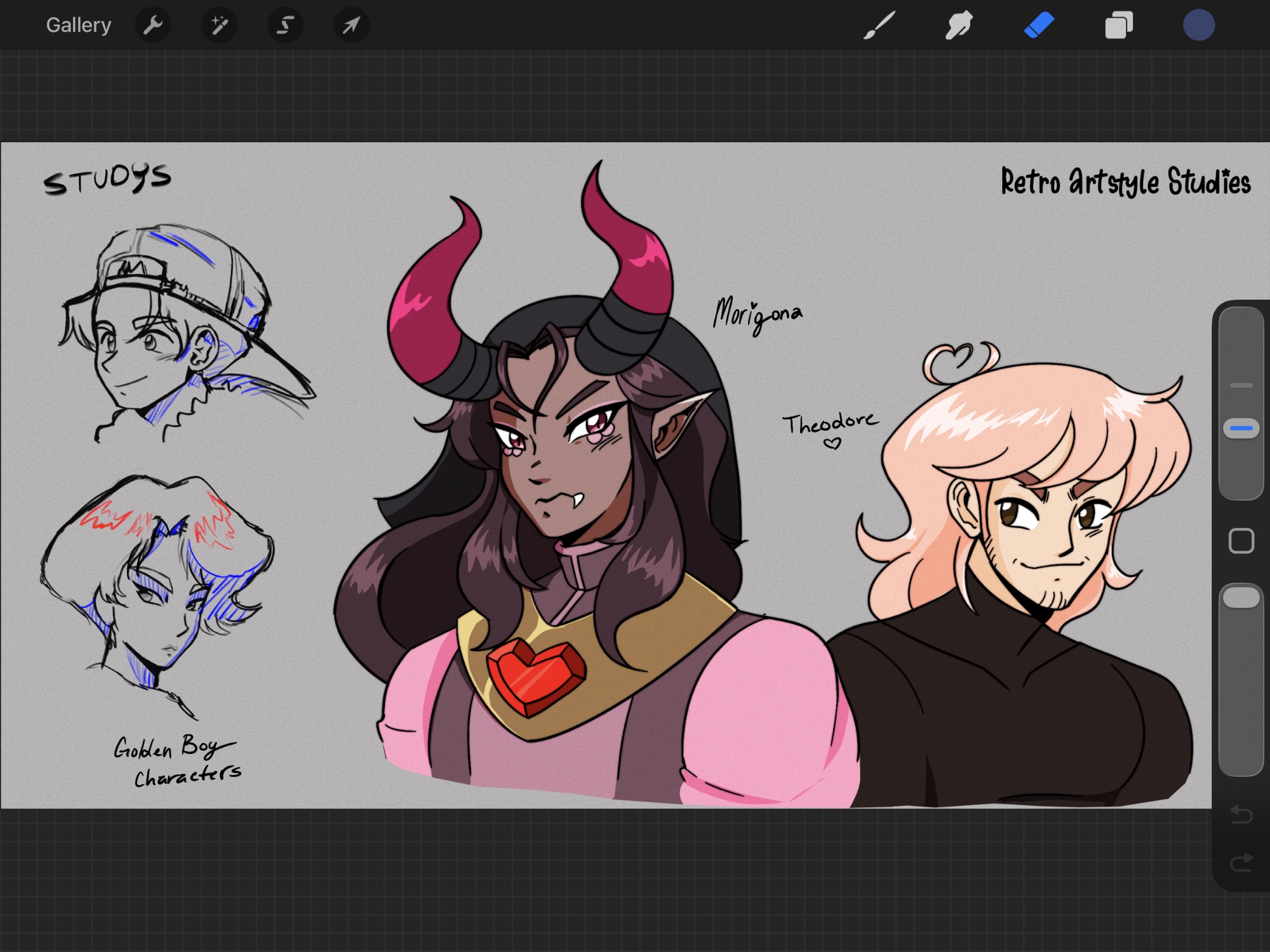Activate the Transform arrow tool
The image size is (1270, 952).
pos(351,25)
